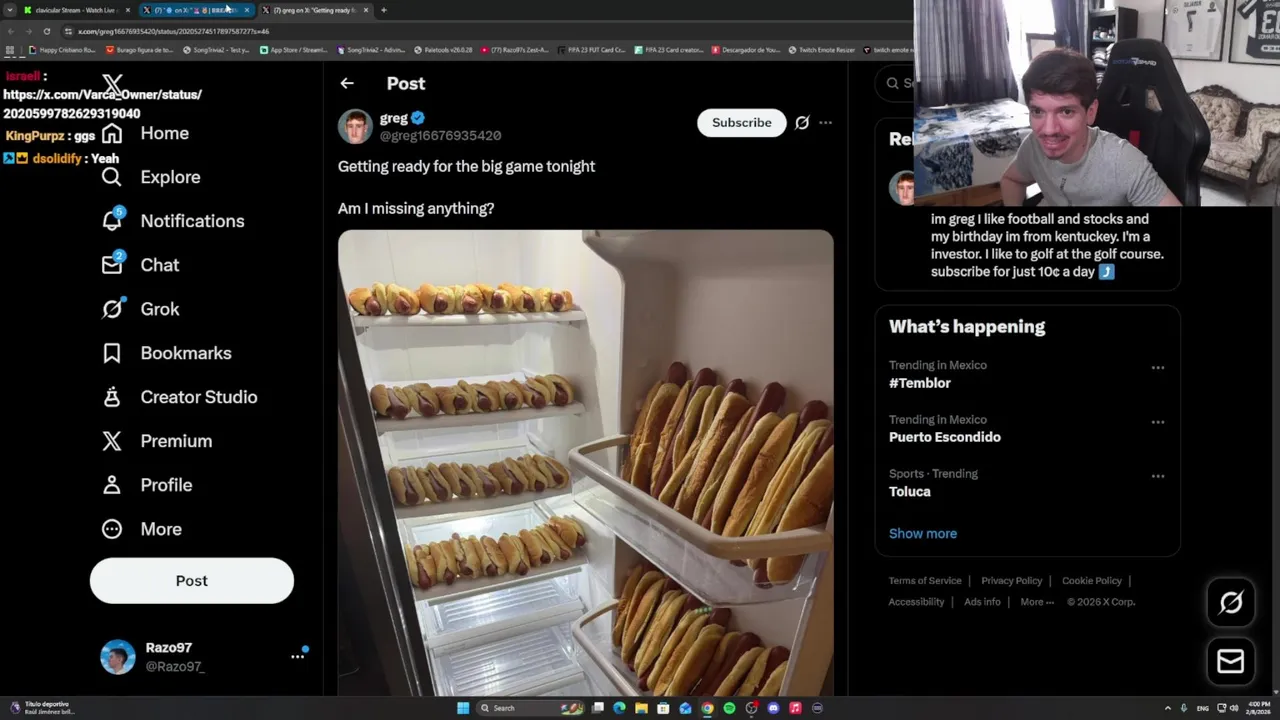
Task: Open Razo97 account switcher dots
Action: click(x=297, y=656)
